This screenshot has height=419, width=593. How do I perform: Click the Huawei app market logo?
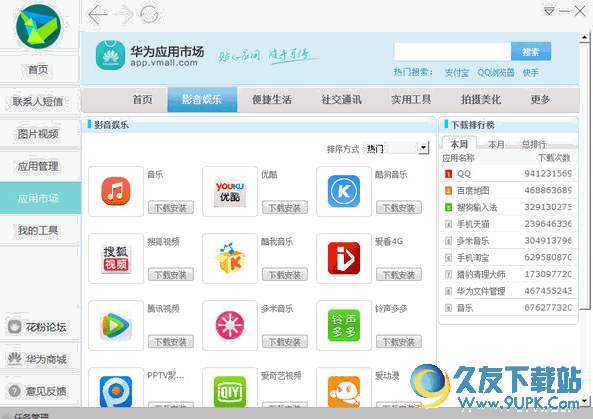point(110,55)
